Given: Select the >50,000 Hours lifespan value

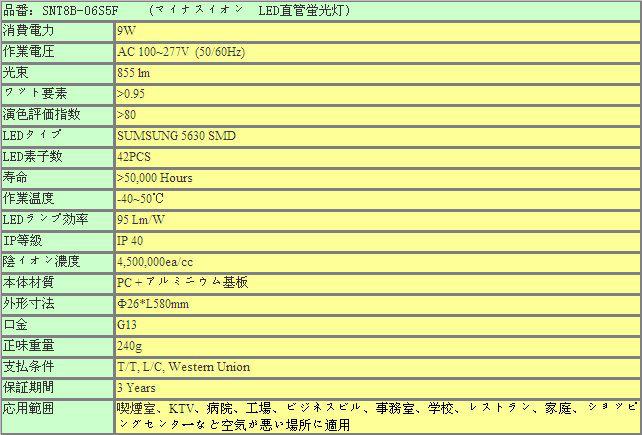Looking at the screenshot, I should tap(155, 178).
